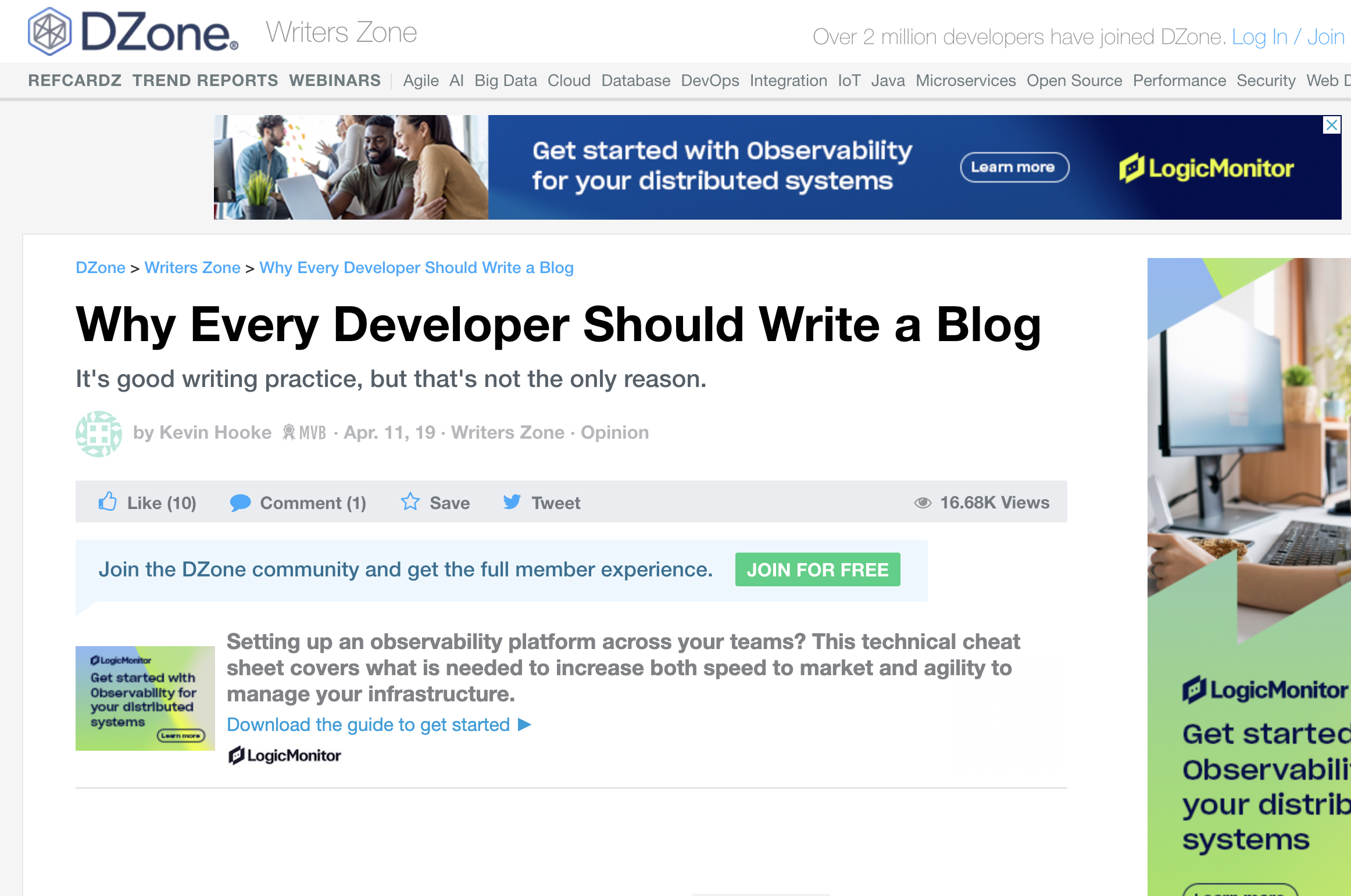This screenshot has height=896, width=1351.
Task: Go to the Integration zone
Action: tap(788, 81)
